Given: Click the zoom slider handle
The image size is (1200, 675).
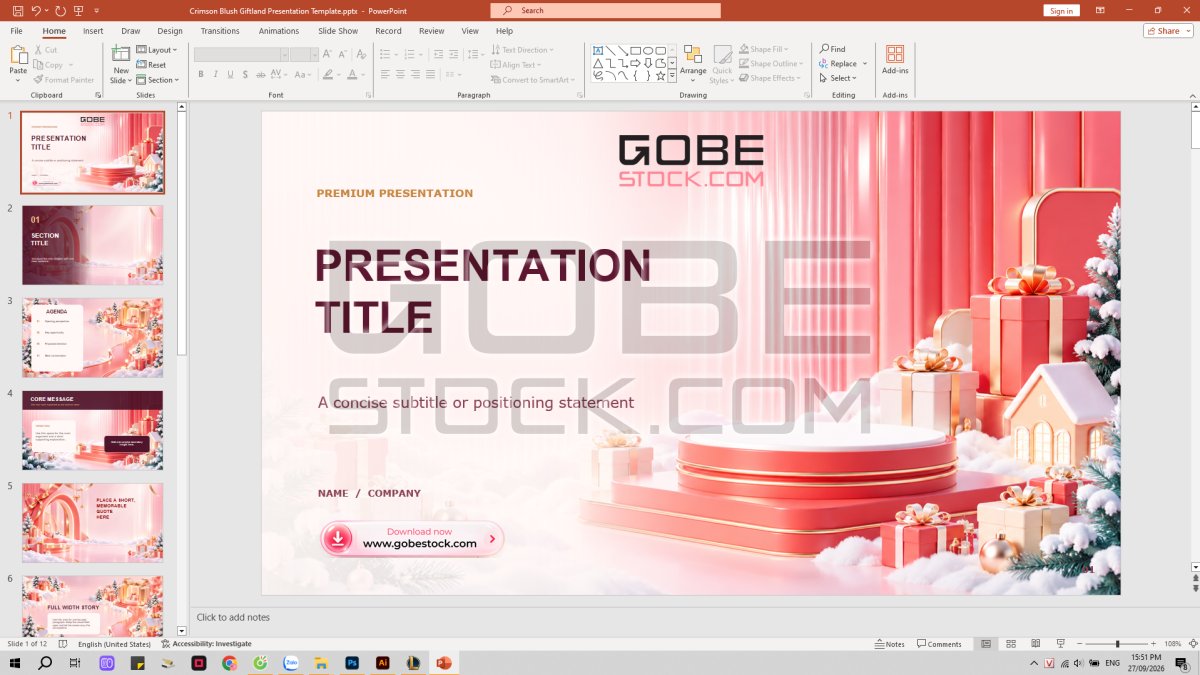Looking at the screenshot, I should point(1118,644).
